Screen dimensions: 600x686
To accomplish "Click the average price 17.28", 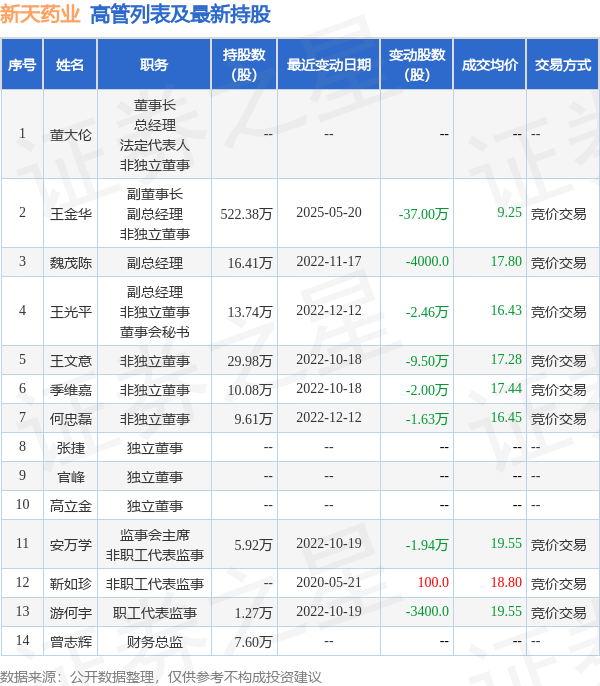I will [x=506, y=360].
